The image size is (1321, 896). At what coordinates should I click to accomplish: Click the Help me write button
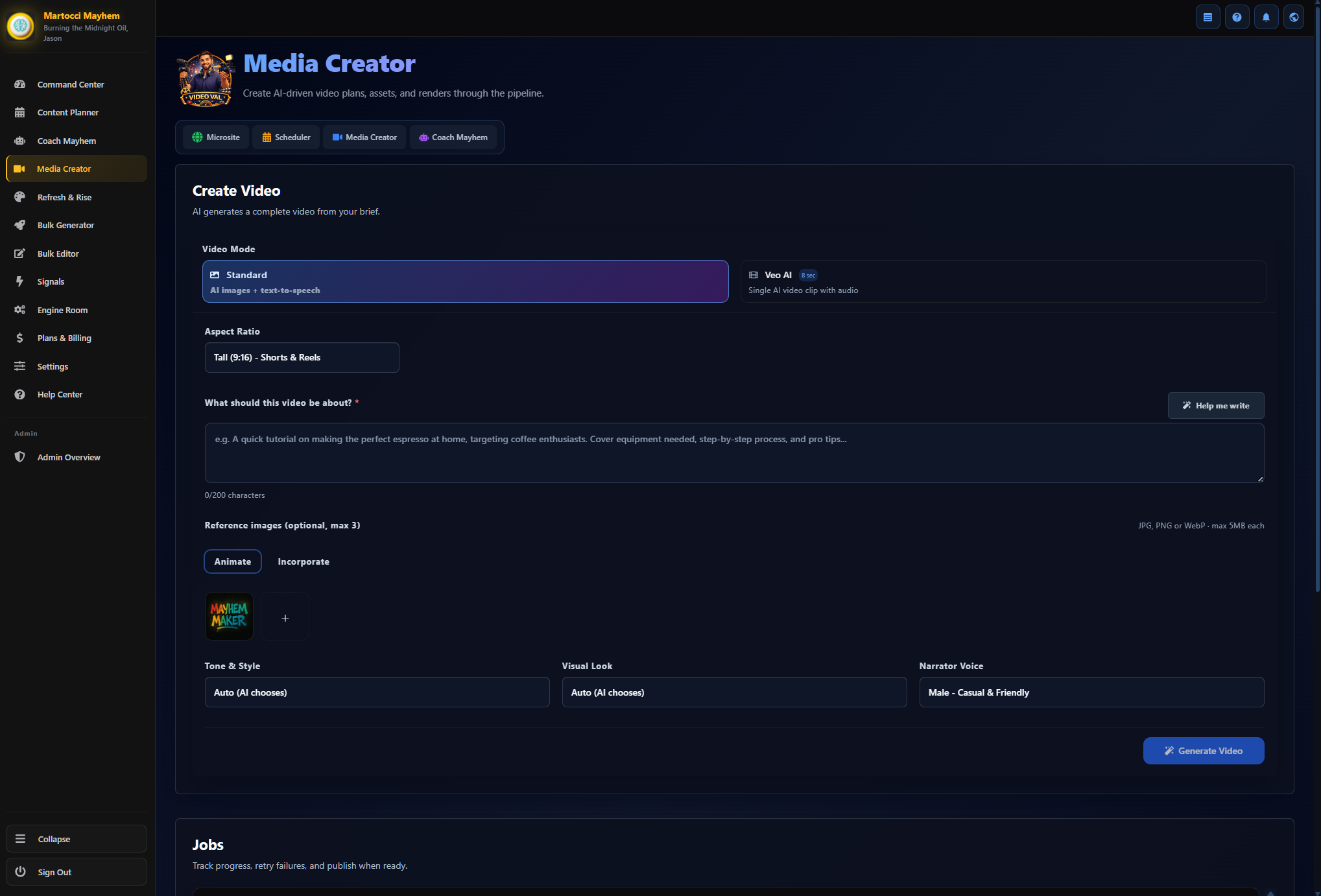tap(1215, 406)
